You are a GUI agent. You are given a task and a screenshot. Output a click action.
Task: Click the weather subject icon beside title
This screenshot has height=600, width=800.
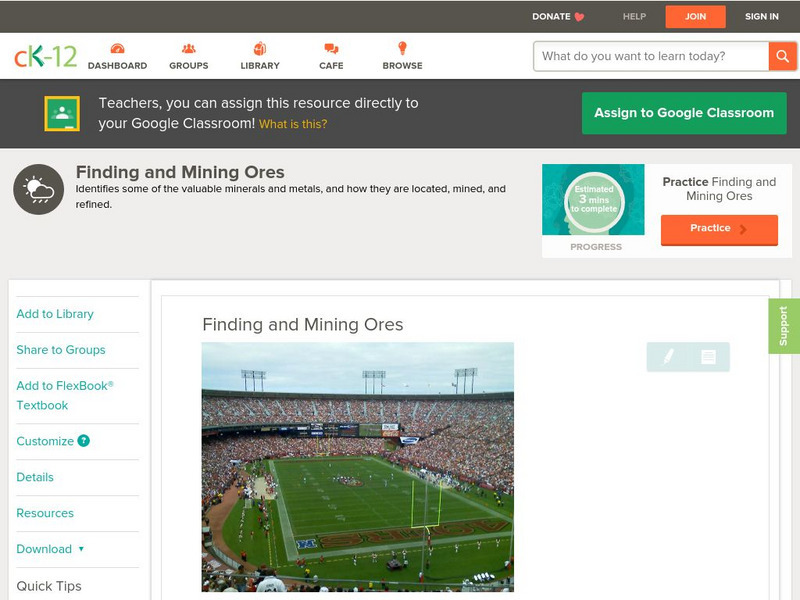click(x=39, y=189)
